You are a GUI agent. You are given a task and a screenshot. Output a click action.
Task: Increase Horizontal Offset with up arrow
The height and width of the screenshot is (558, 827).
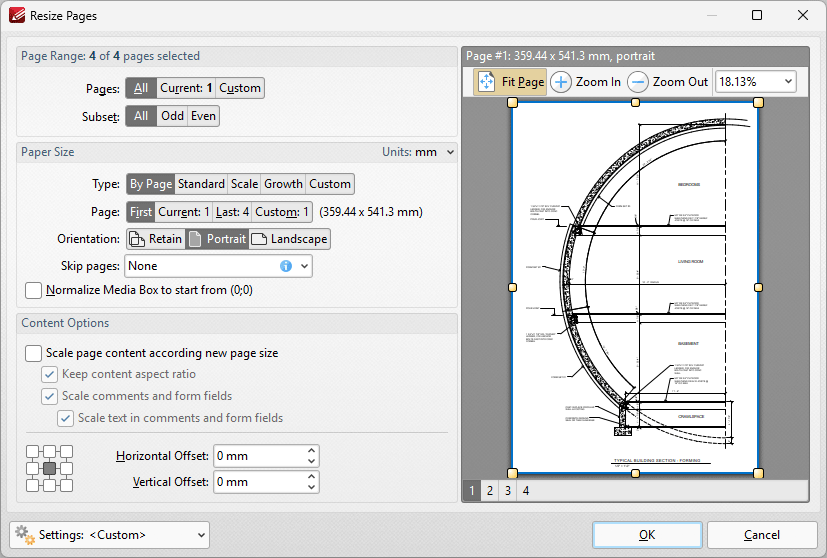tap(312, 451)
